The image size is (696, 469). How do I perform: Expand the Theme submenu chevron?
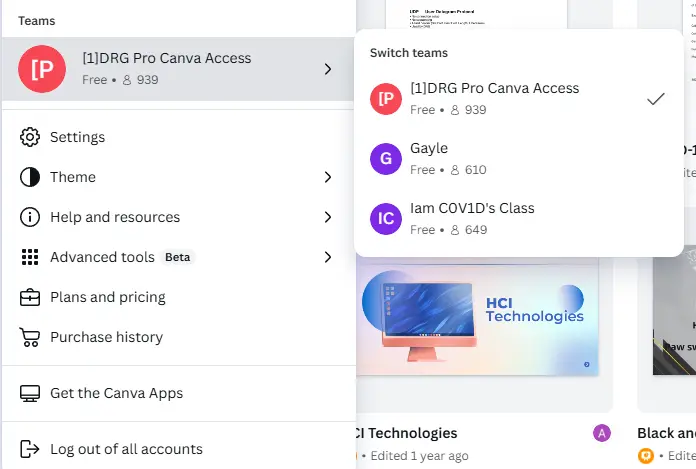[328, 177]
